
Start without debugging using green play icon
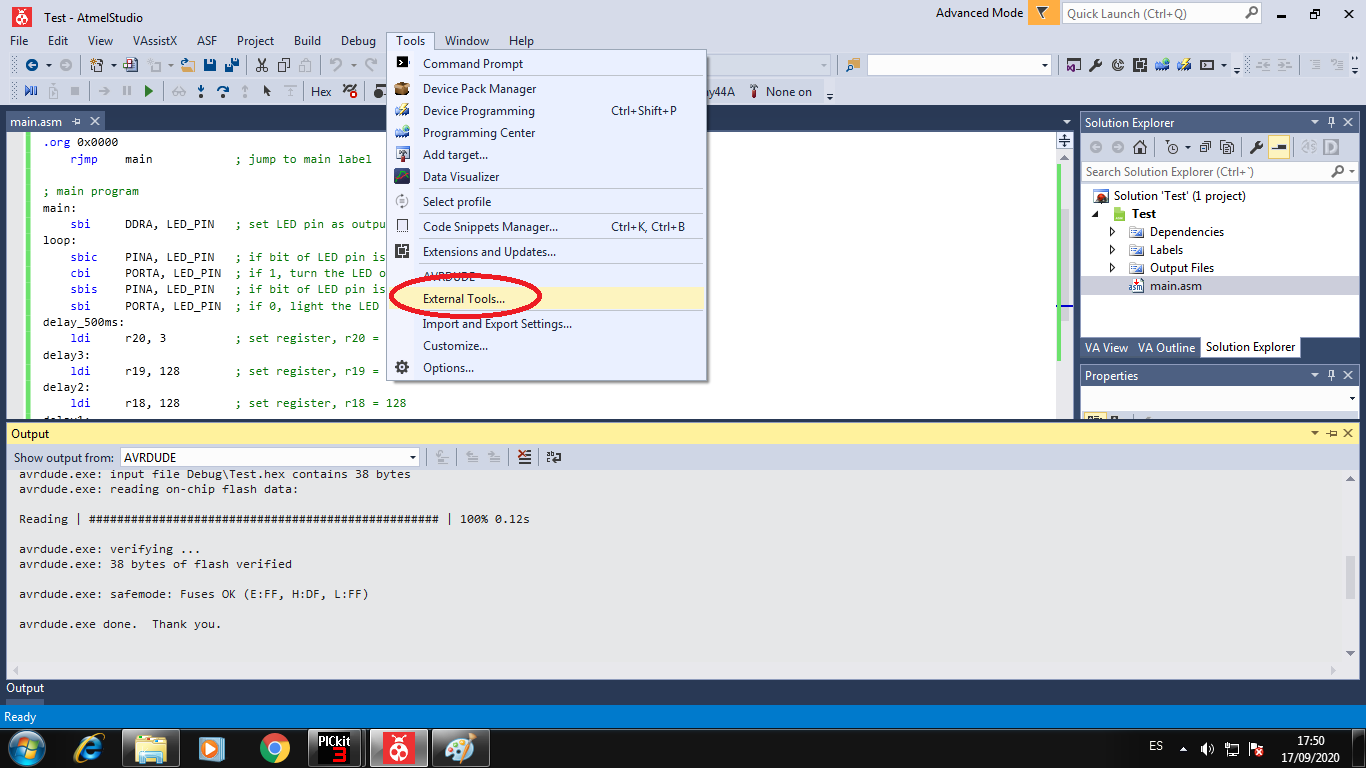149,91
